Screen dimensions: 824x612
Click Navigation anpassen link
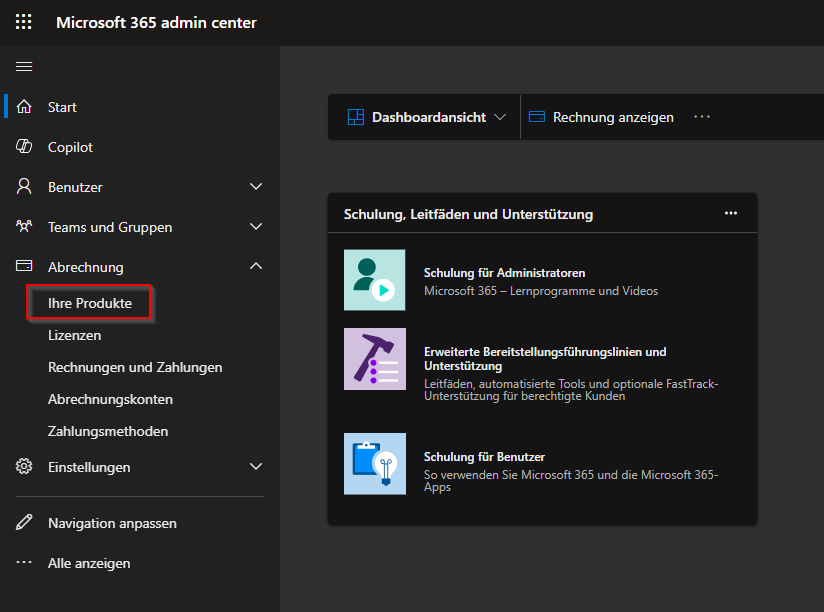point(112,523)
